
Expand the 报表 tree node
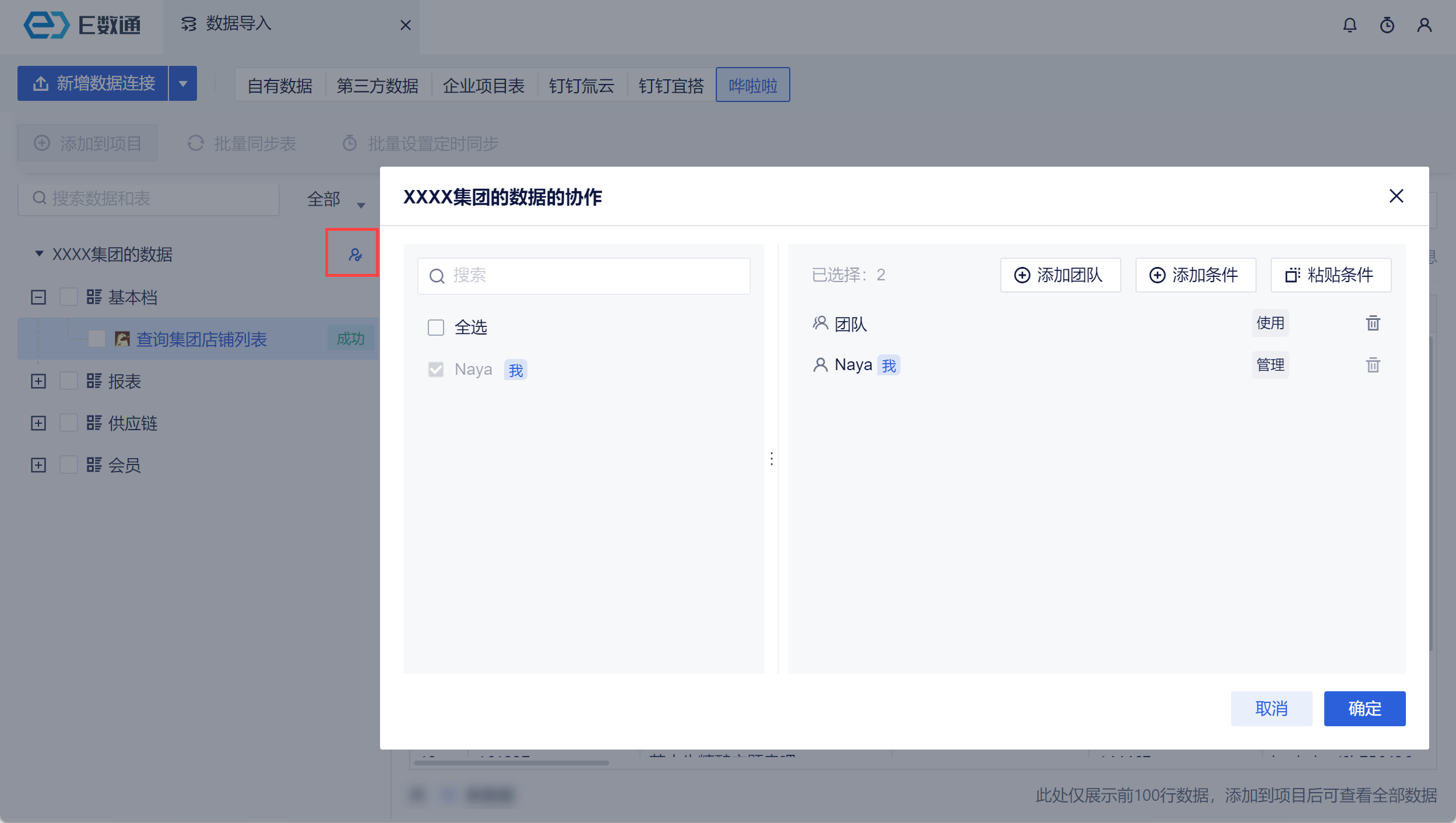coord(38,381)
